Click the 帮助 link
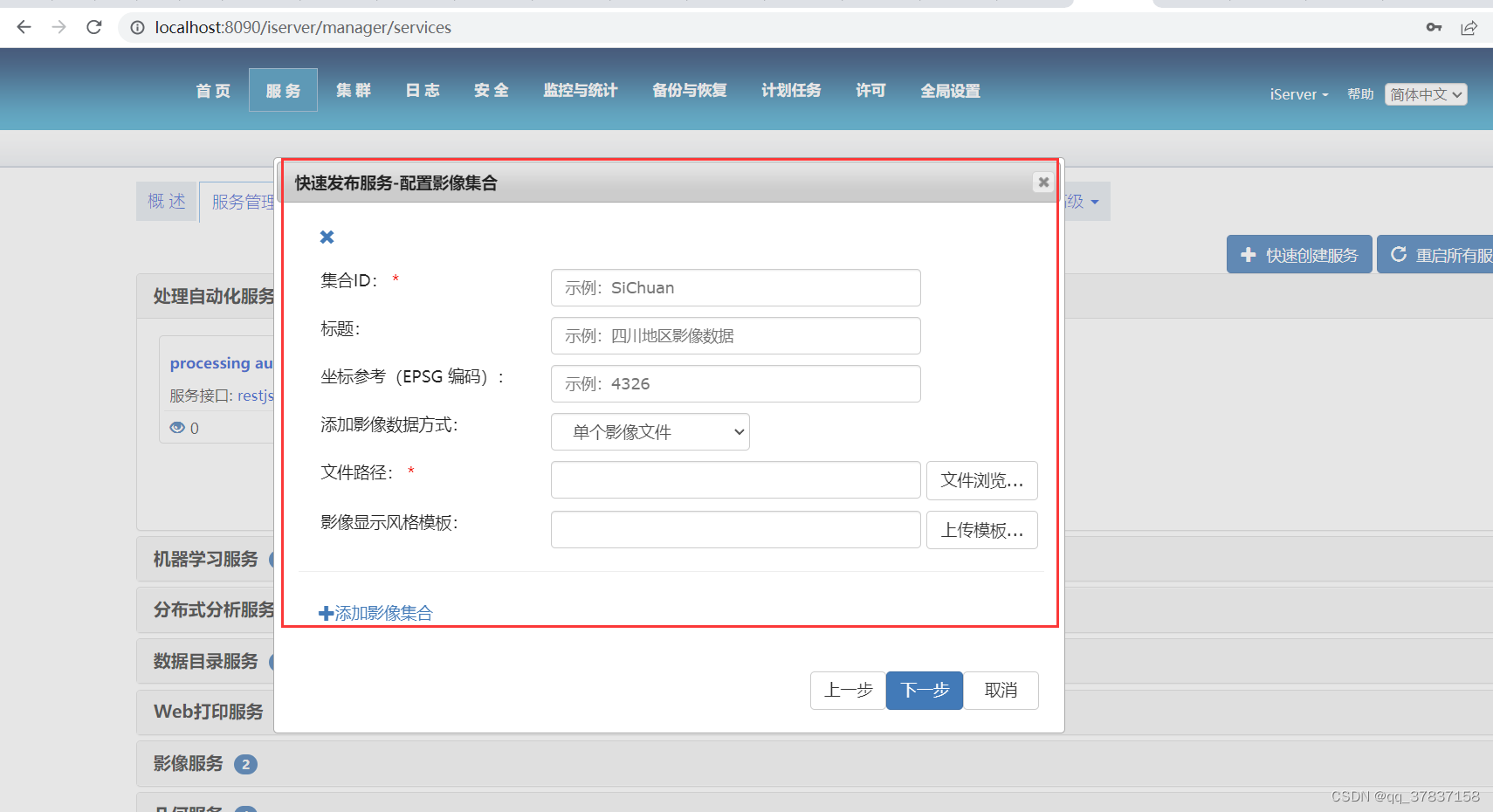This screenshot has width=1493, height=812. click(x=1360, y=94)
